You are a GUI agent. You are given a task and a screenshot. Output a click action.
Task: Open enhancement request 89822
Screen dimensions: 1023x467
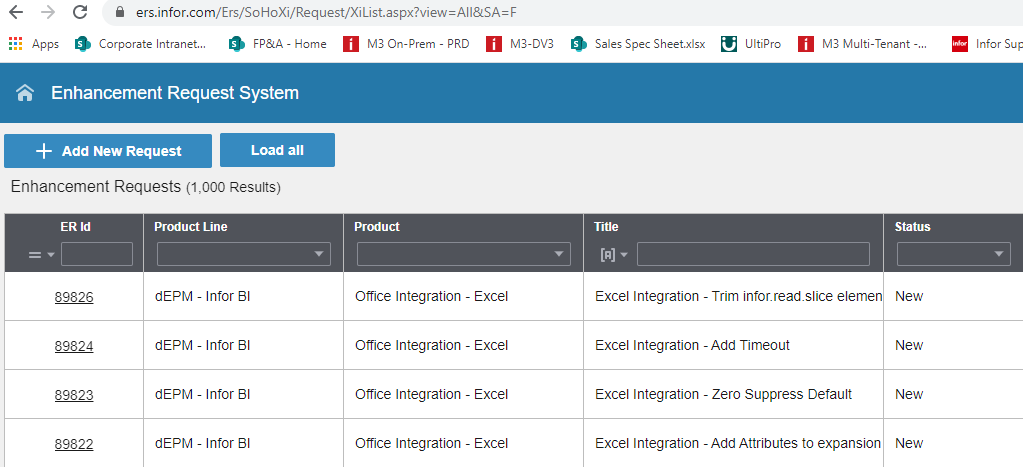(74, 444)
